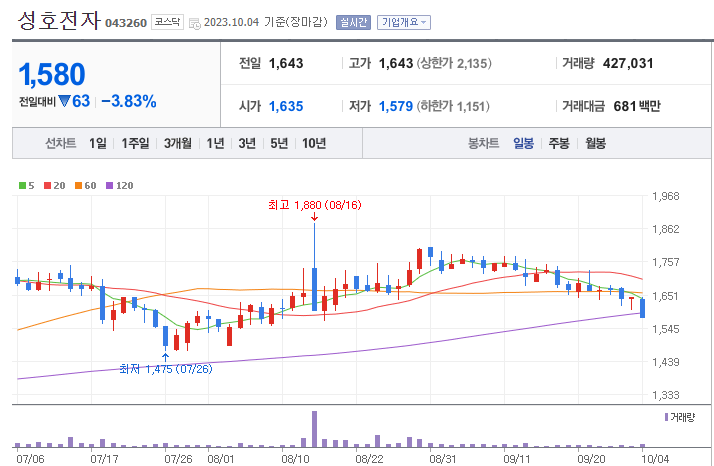
Task: Click the 10/04 date axis label
Action: tap(655, 459)
